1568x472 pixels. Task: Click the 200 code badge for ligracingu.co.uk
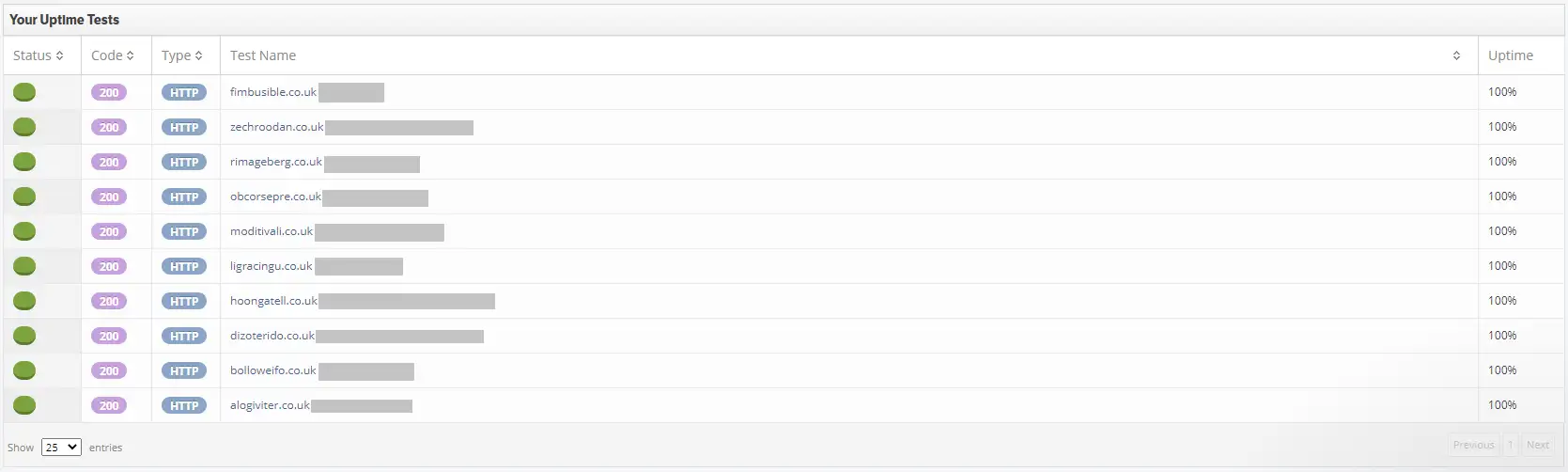[109, 266]
